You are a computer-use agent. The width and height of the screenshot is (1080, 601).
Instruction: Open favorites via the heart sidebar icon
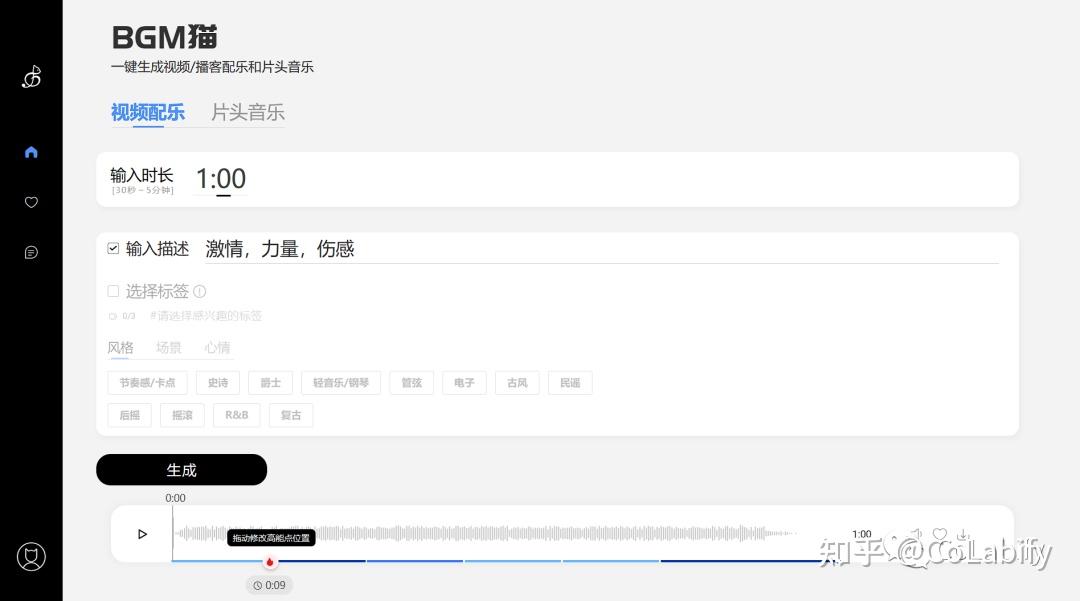31,202
